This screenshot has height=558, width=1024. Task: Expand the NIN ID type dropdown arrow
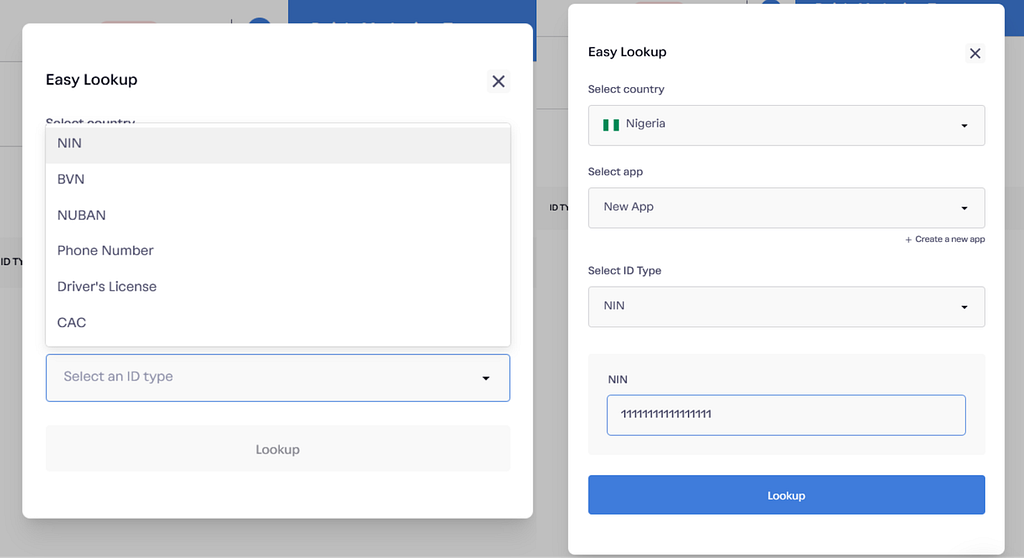(964, 307)
